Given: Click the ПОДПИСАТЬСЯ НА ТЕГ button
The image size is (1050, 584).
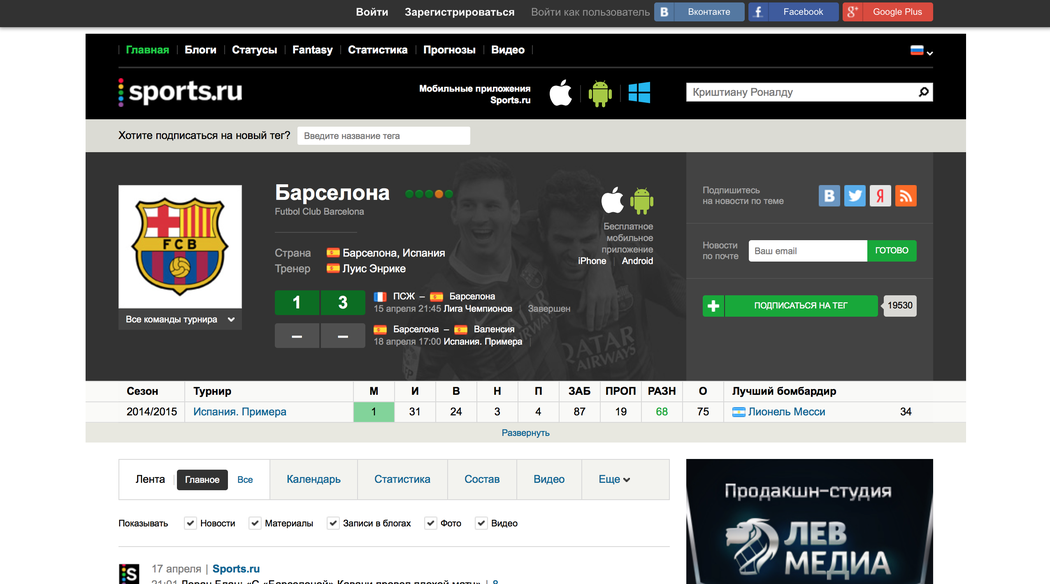Looking at the screenshot, I should click(800, 306).
